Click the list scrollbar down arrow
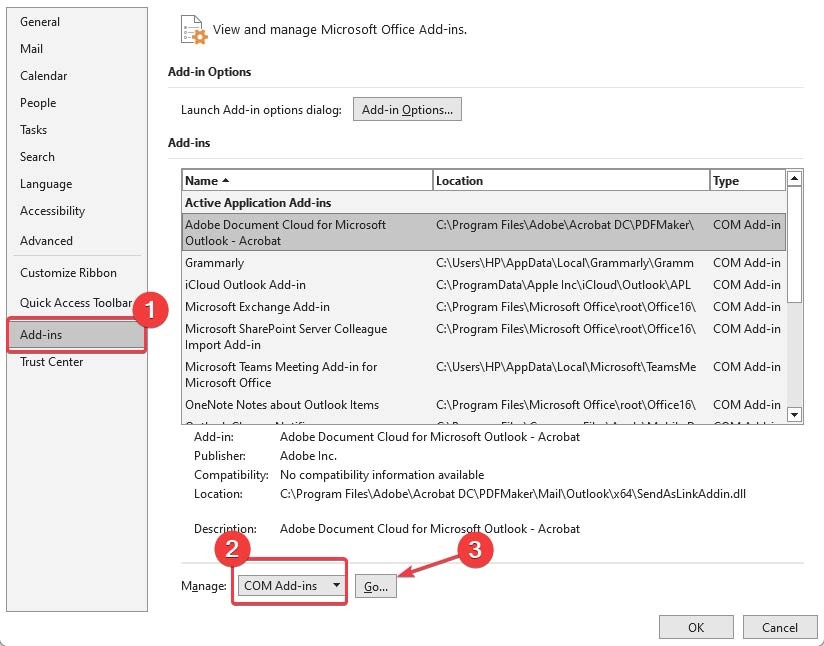Viewport: 824px width, 646px height. 794,414
